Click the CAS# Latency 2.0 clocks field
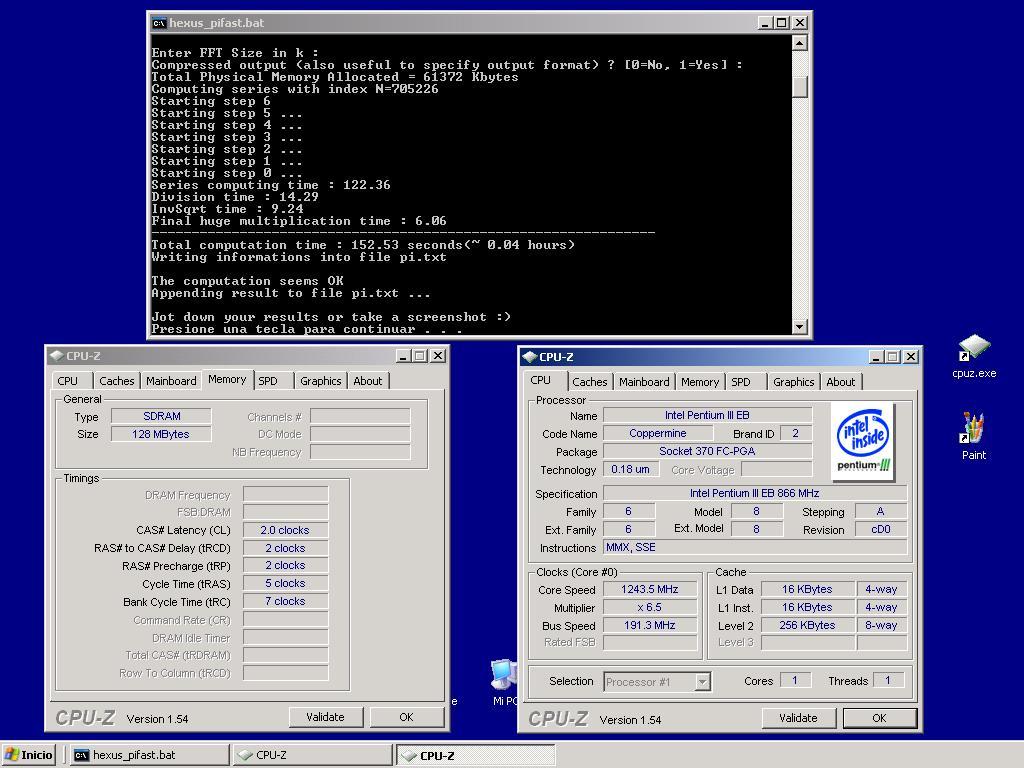 (x=285, y=530)
